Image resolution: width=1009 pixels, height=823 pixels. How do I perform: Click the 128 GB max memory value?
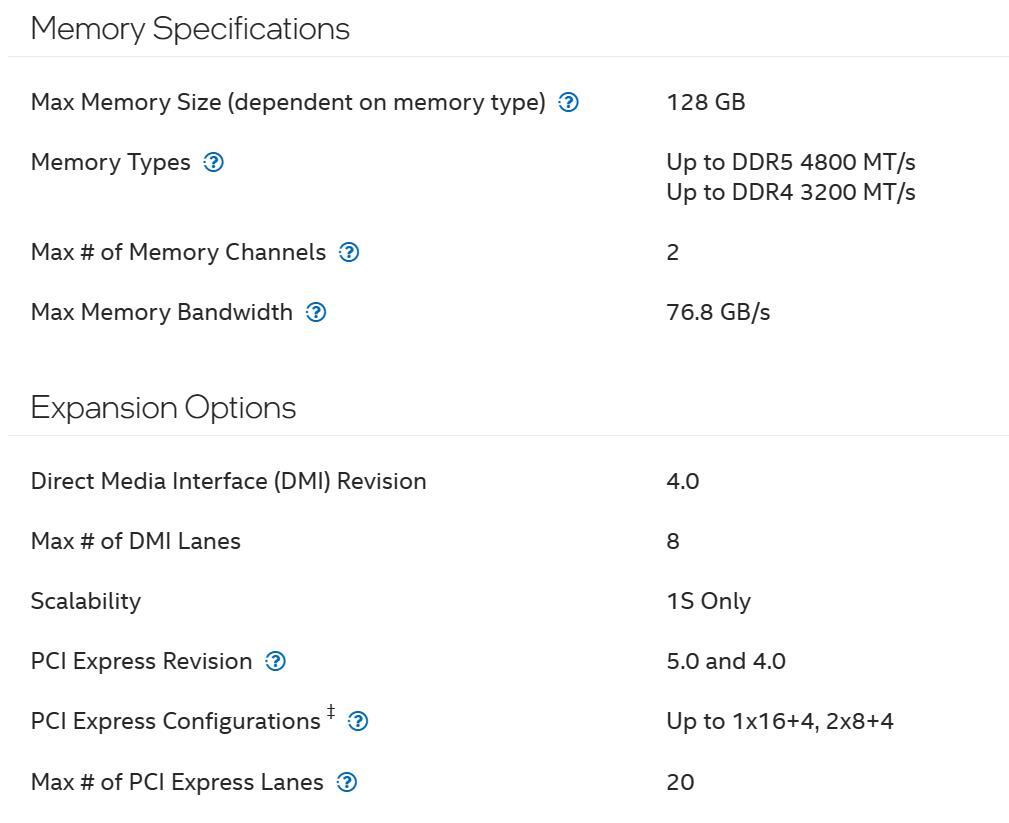click(705, 102)
